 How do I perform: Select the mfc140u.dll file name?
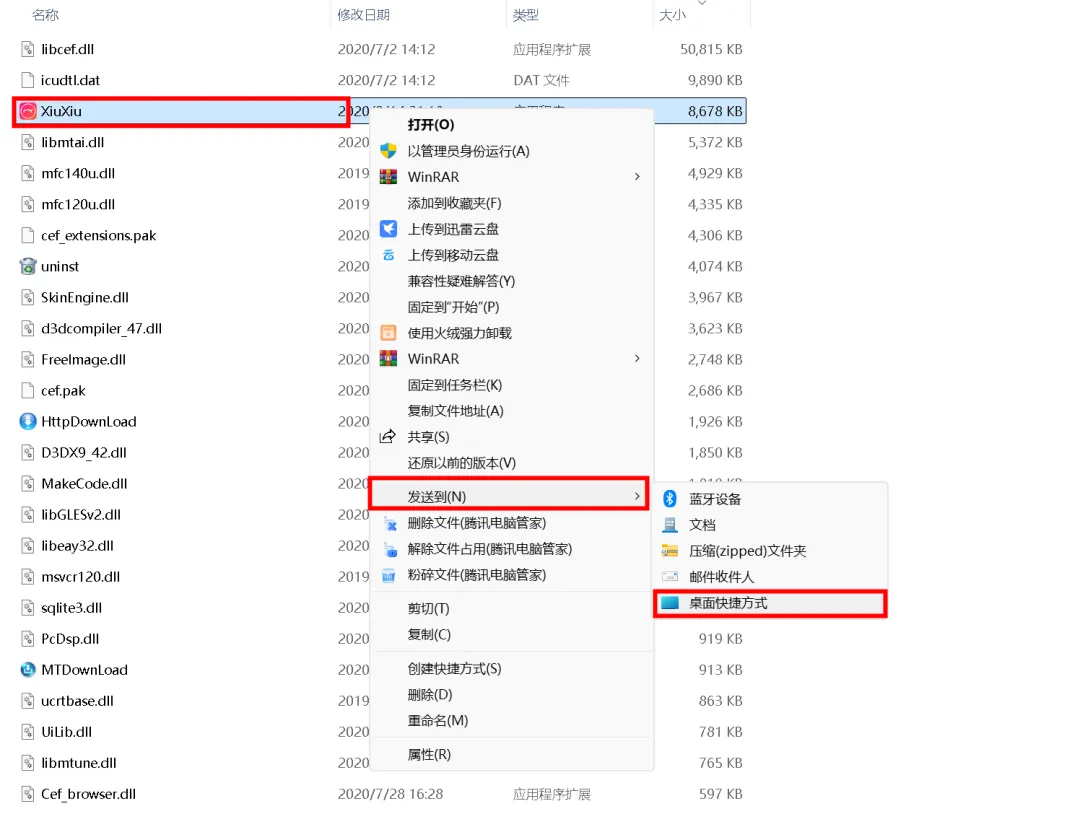click(78, 173)
